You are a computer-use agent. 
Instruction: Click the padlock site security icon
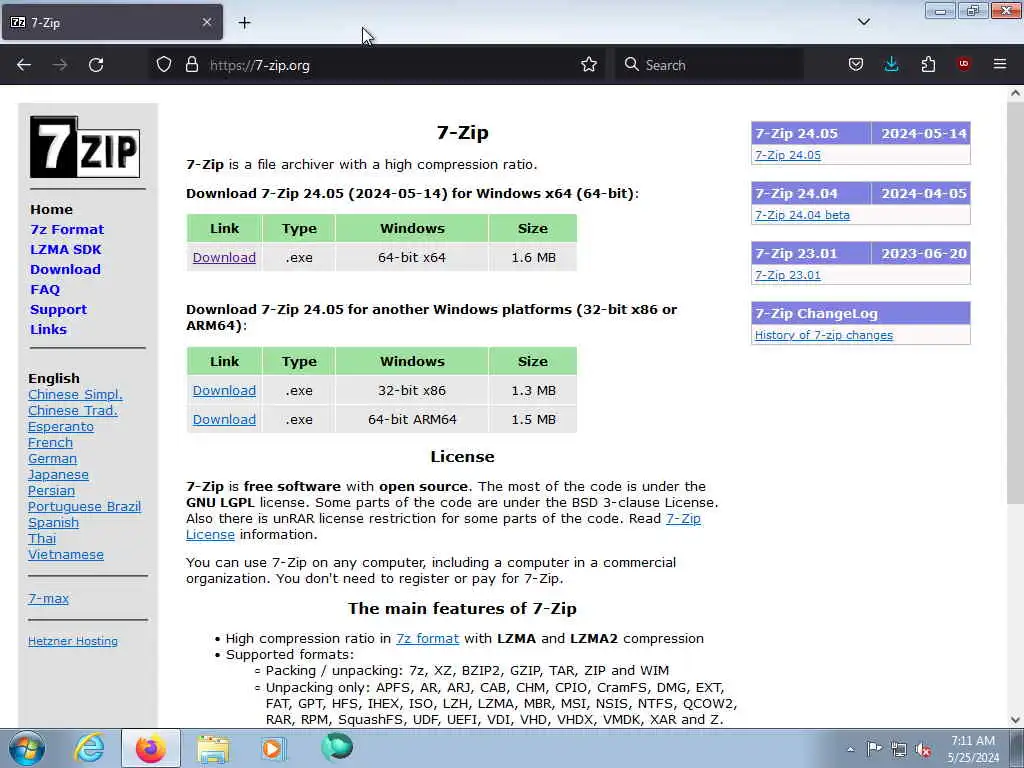coord(191,65)
